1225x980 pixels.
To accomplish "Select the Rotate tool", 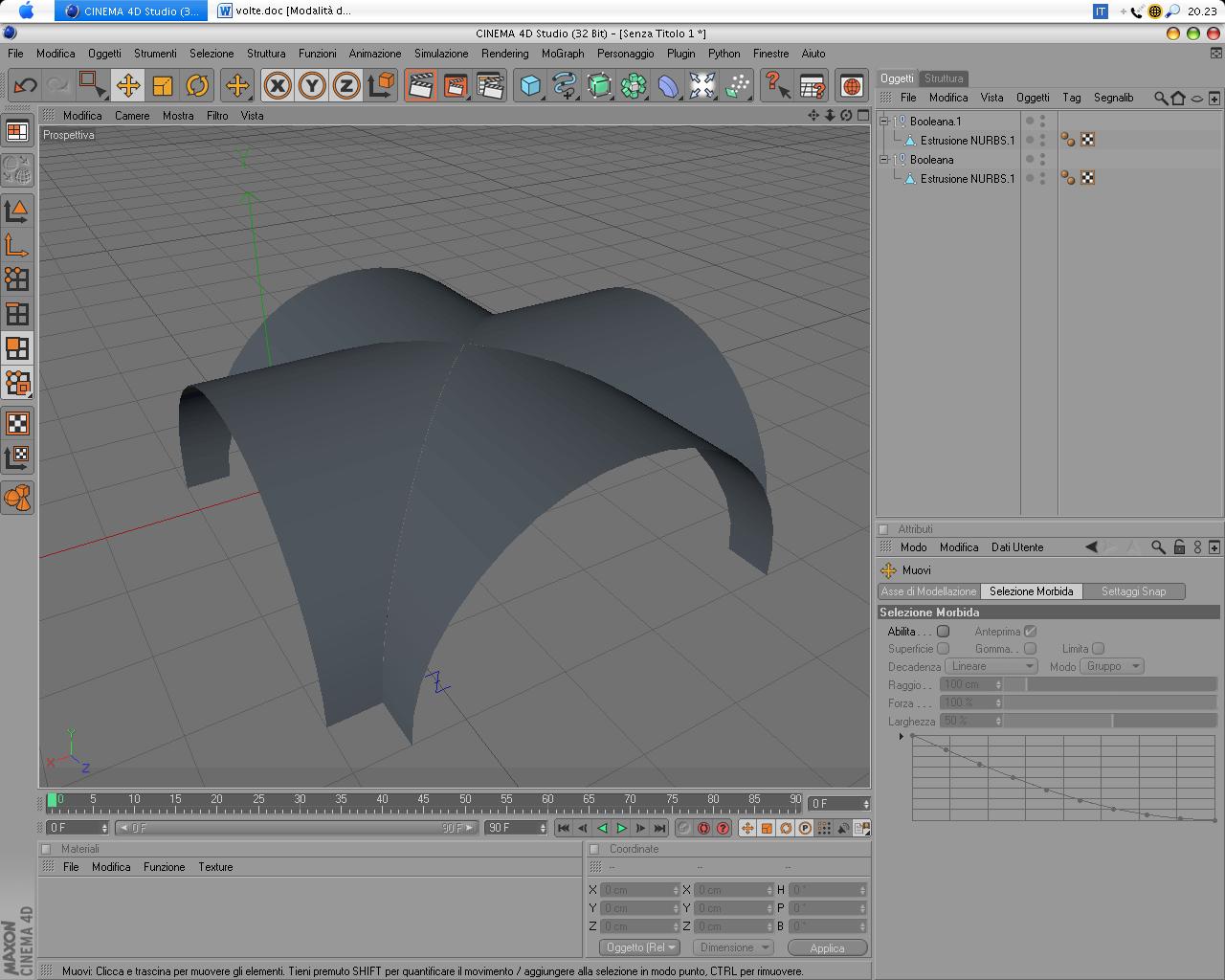I will coord(197,86).
